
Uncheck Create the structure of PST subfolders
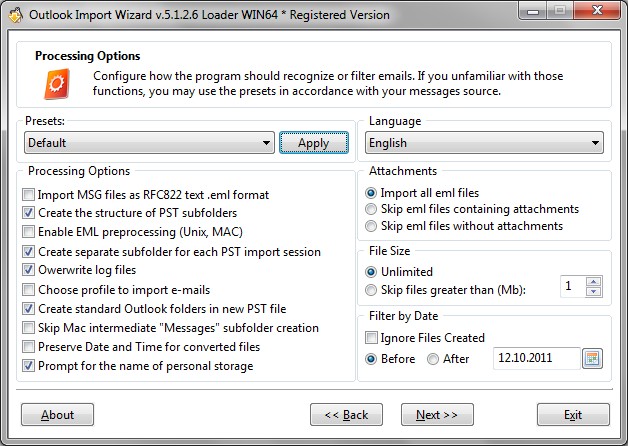28,213
